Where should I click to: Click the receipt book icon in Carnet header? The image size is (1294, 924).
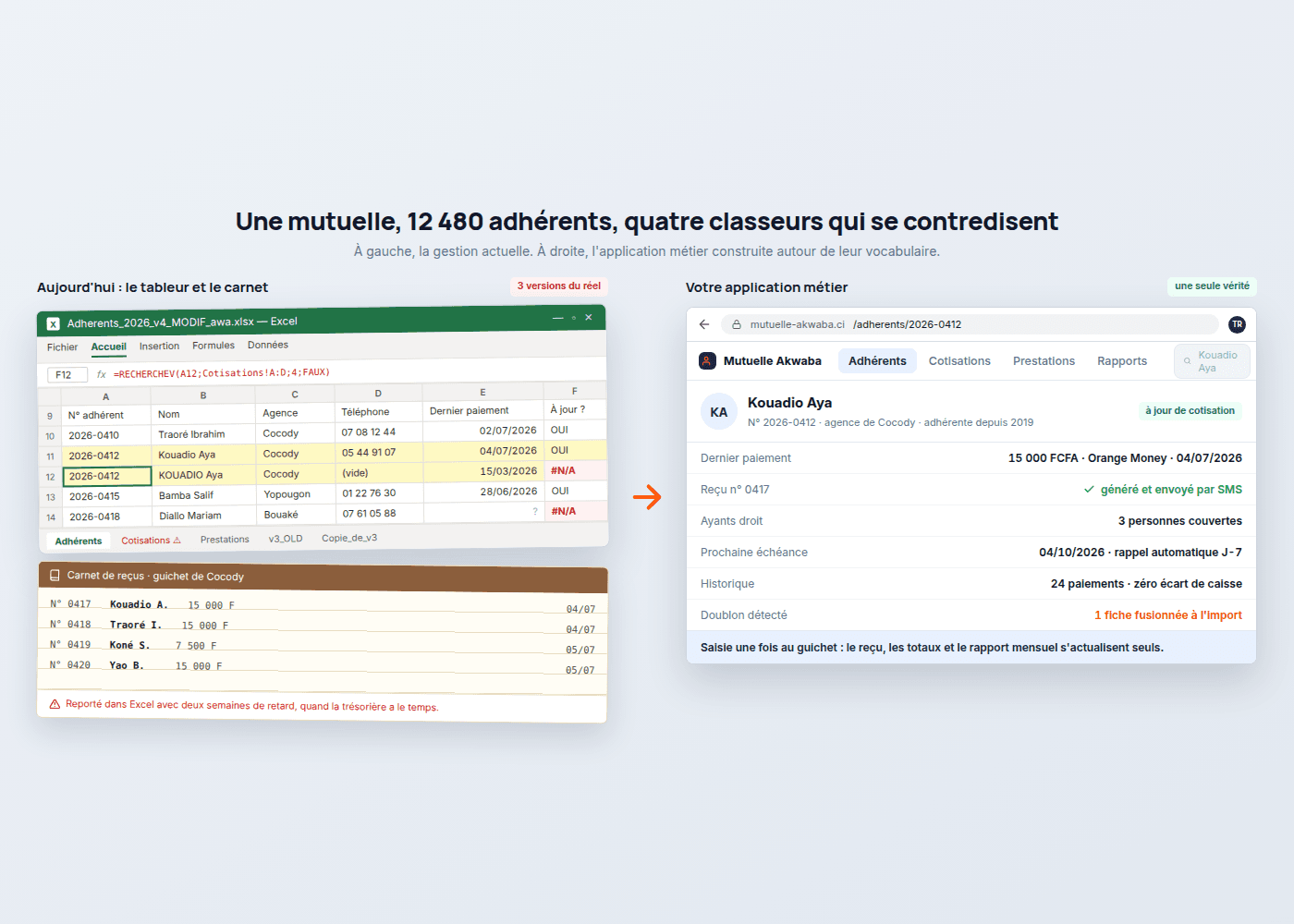(55, 575)
